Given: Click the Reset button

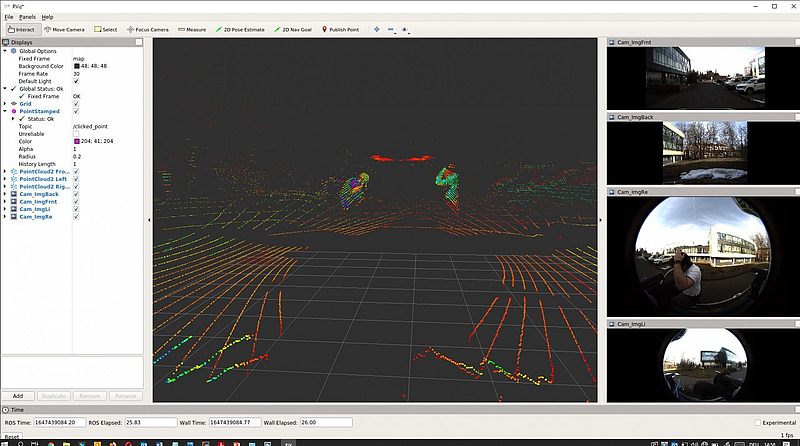Looking at the screenshot, I should [x=12, y=437].
